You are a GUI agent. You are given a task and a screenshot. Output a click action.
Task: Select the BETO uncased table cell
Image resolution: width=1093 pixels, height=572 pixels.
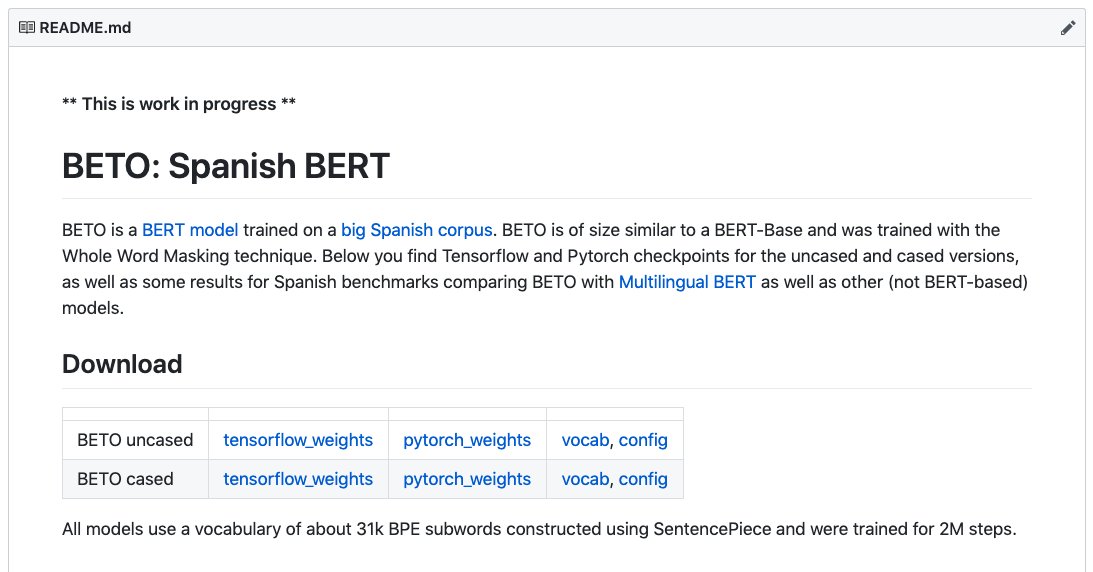pyautogui.click(x=135, y=440)
